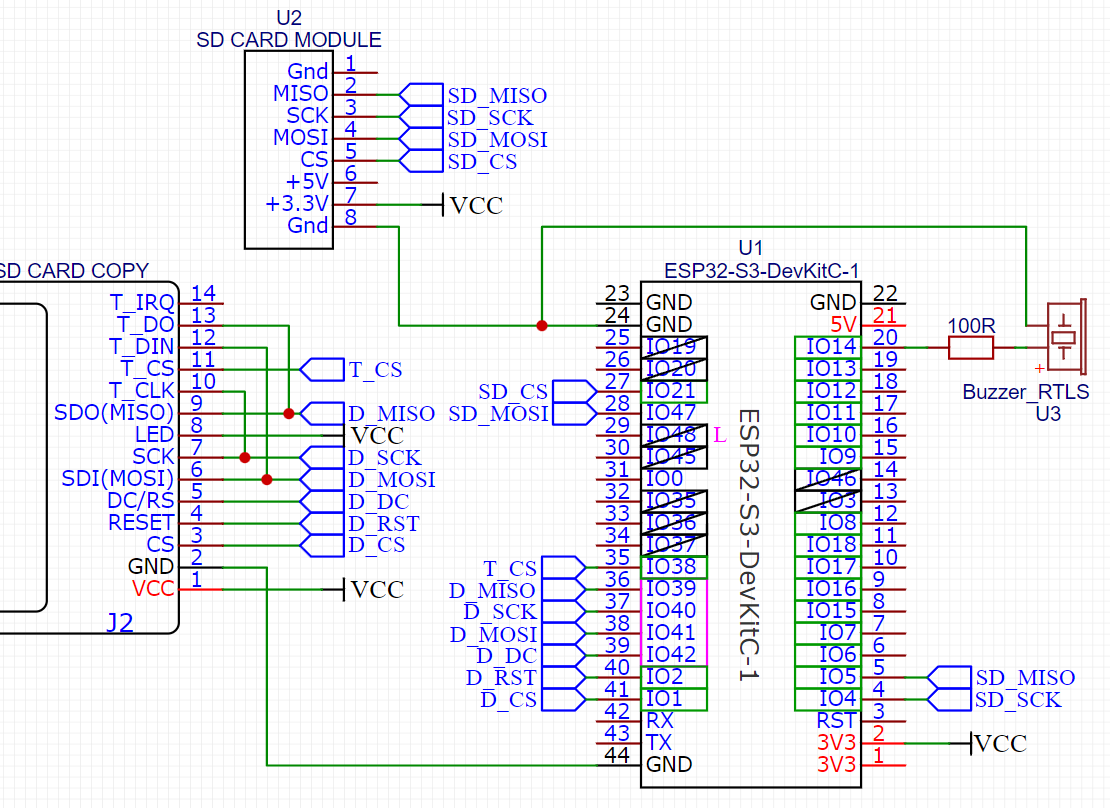Click the RST pin name on U1
1110x808 pixels.
click(x=837, y=721)
